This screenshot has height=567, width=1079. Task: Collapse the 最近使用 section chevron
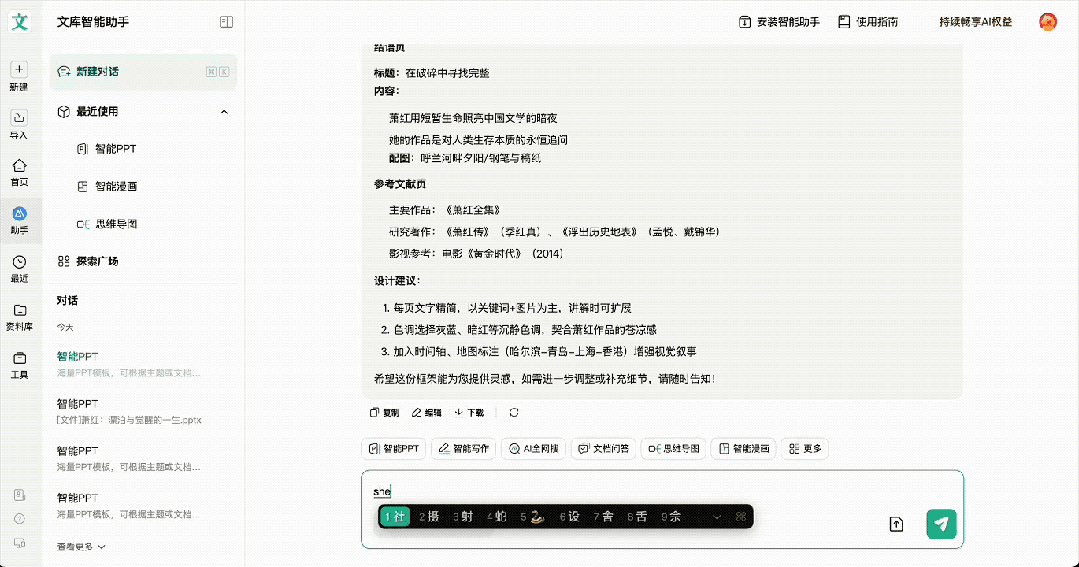tap(224, 111)
